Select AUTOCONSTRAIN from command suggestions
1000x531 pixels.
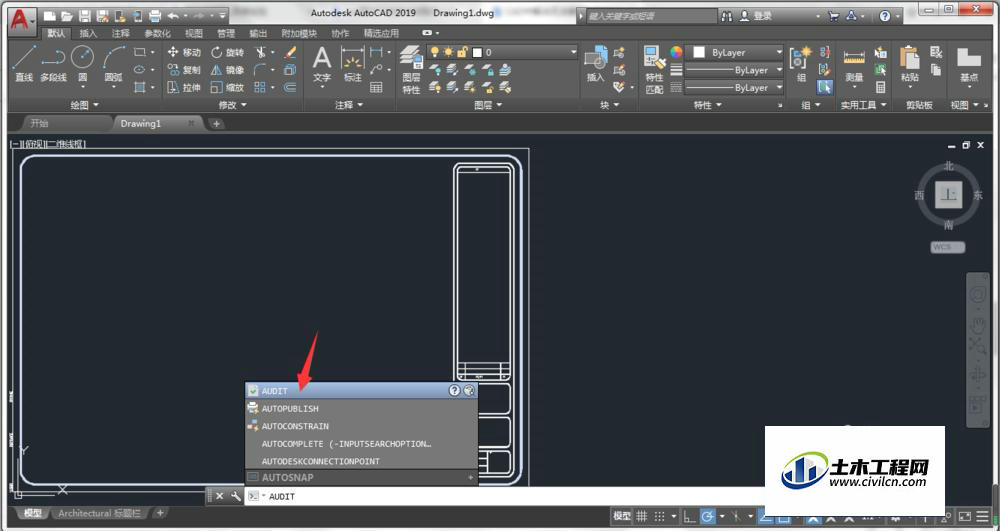pyautogui.click(x=362, y=426)
